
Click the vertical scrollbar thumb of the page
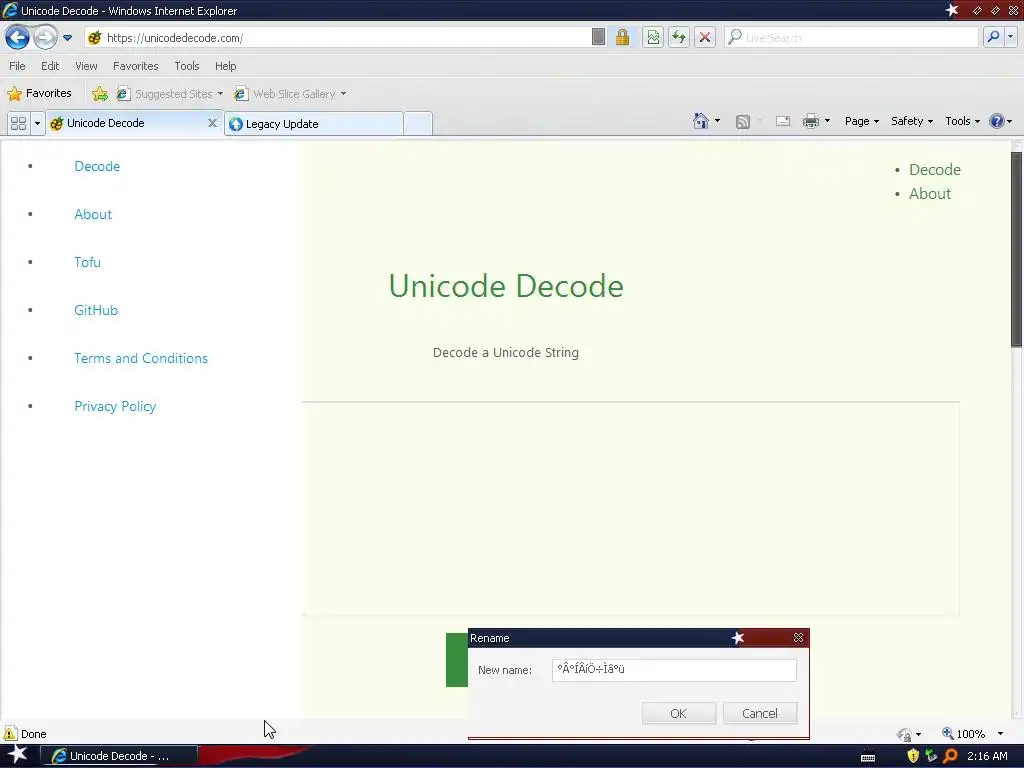click(1016, 249)
